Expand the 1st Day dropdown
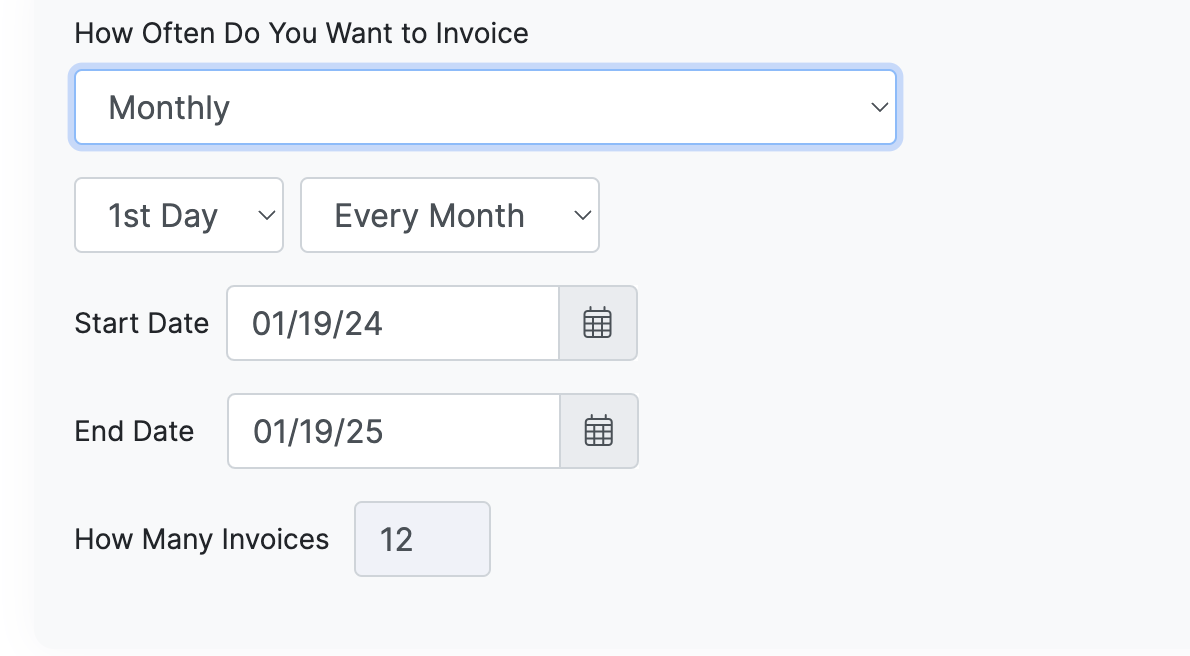1190x656 pixels. pyautogui.click(x=179, y=215)
